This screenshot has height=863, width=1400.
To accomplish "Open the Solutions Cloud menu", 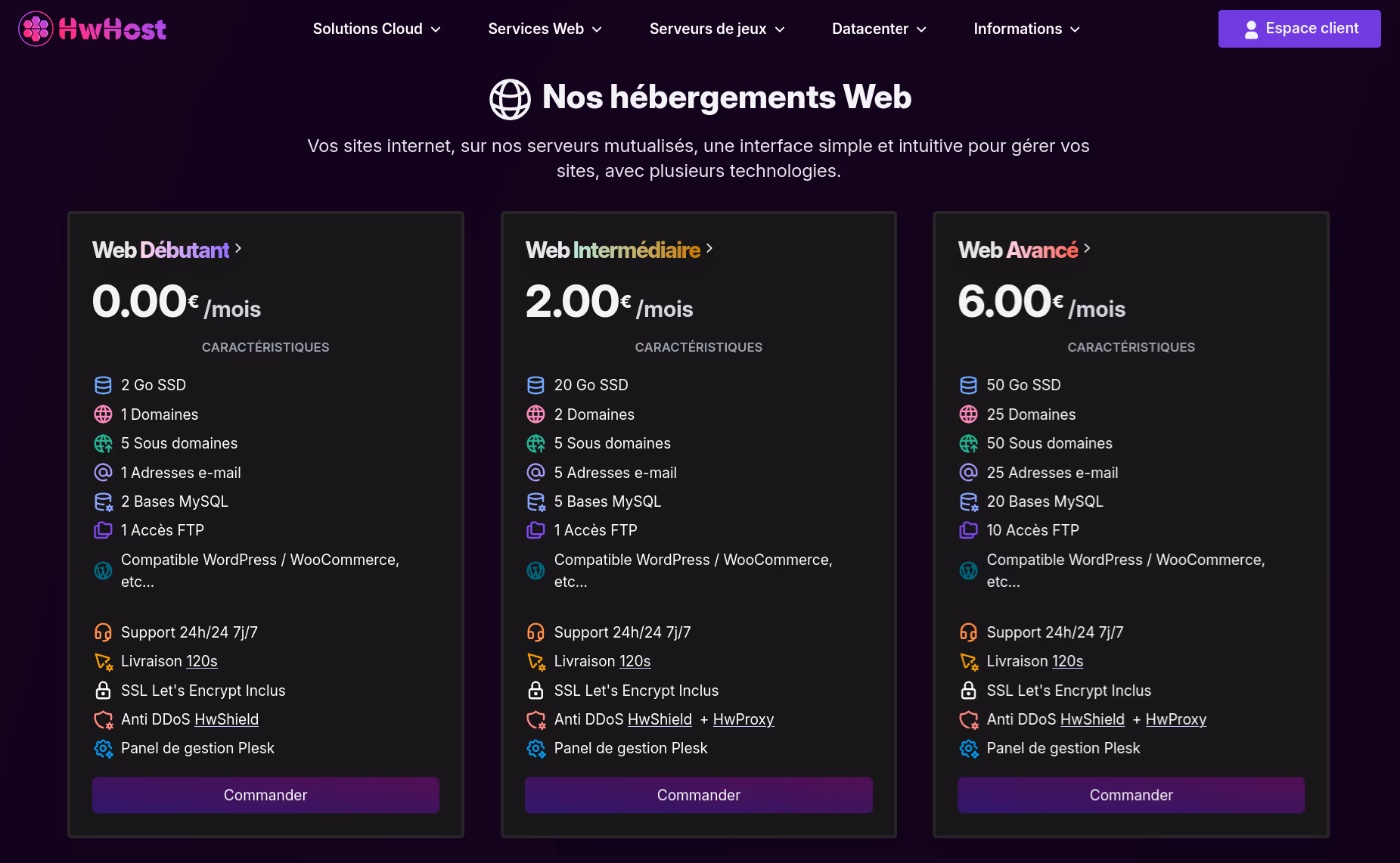I will tap(377, 29).
